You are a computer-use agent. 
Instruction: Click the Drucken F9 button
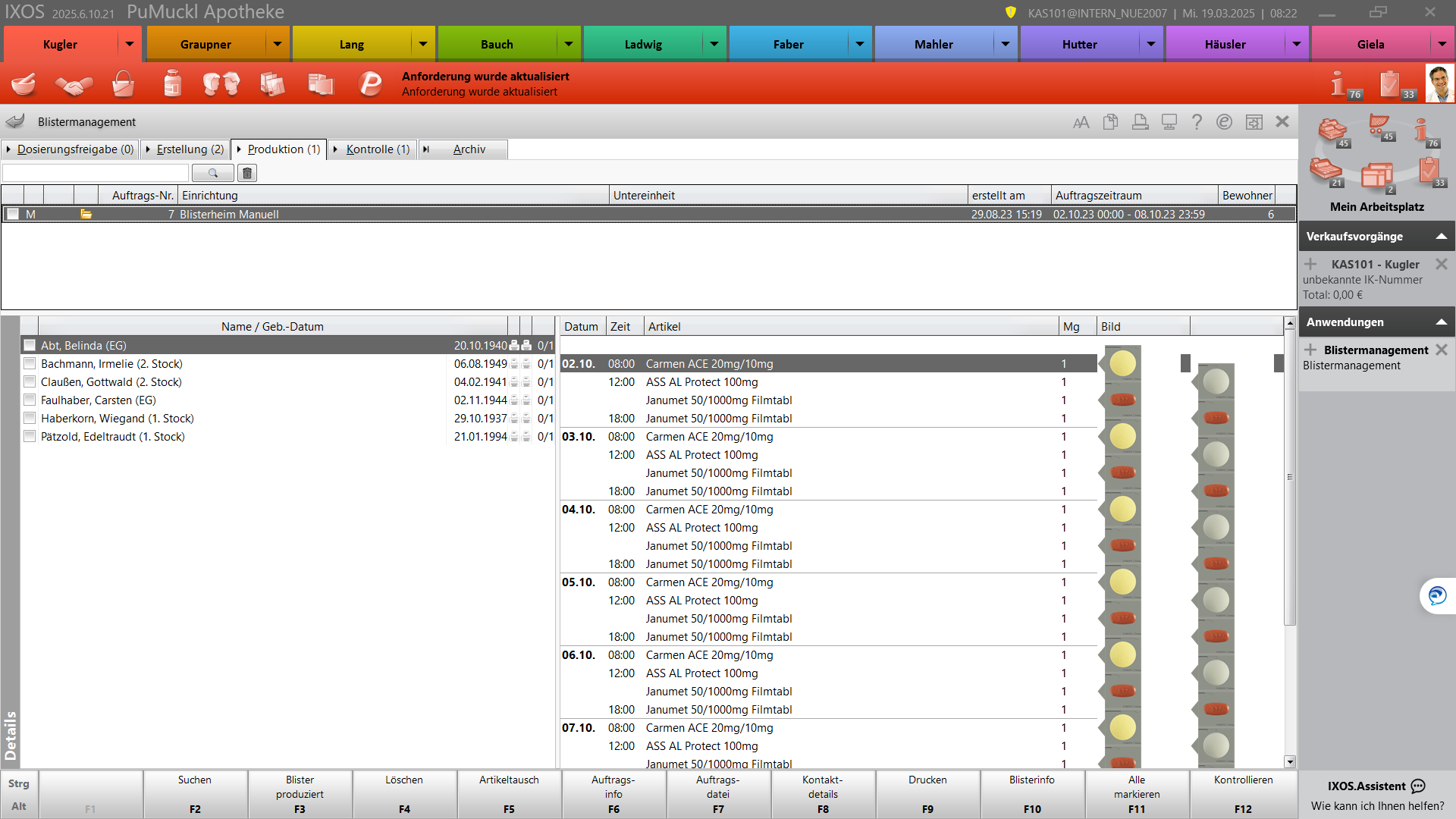click(927, 794)
